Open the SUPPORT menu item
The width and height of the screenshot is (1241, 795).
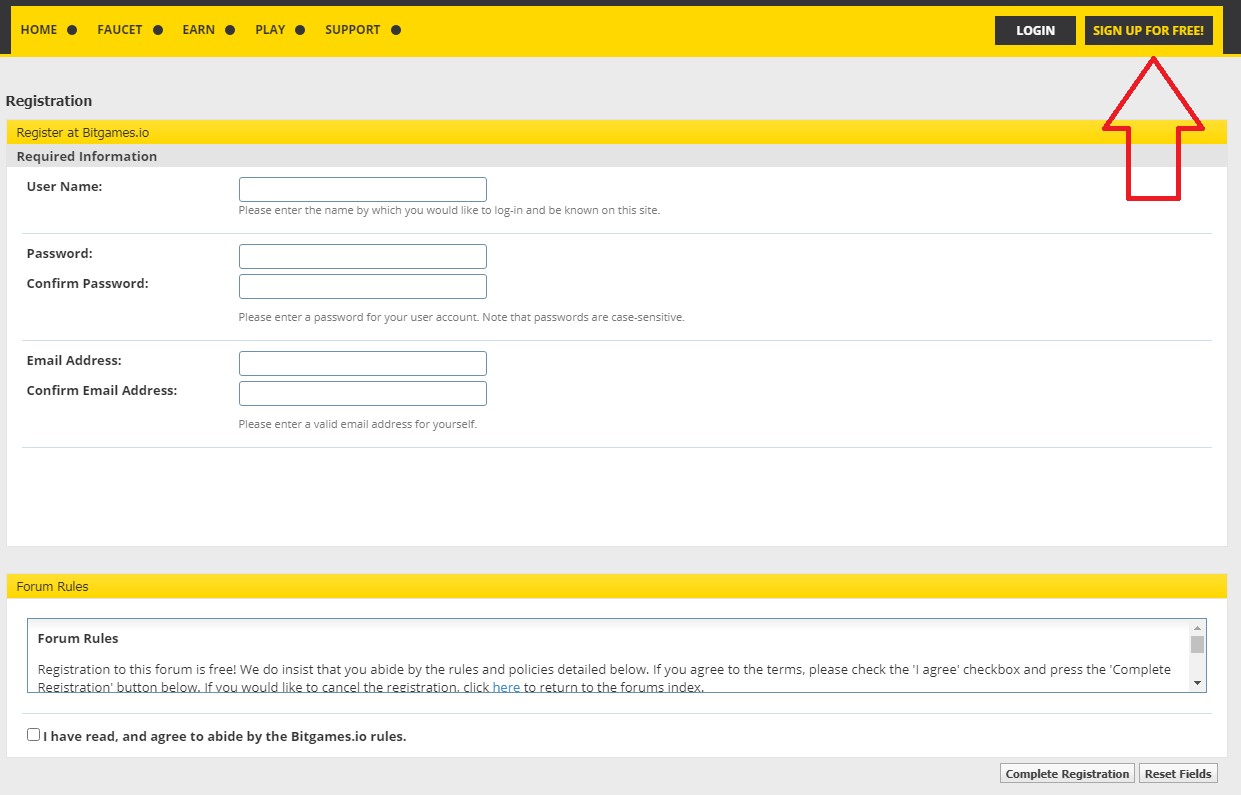pos(353,30)
